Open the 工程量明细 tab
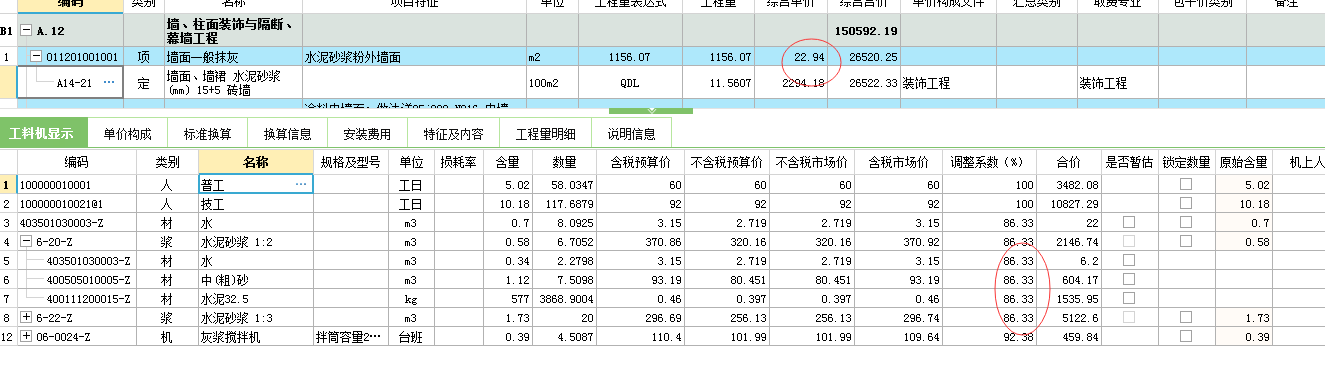 [545, 133]
